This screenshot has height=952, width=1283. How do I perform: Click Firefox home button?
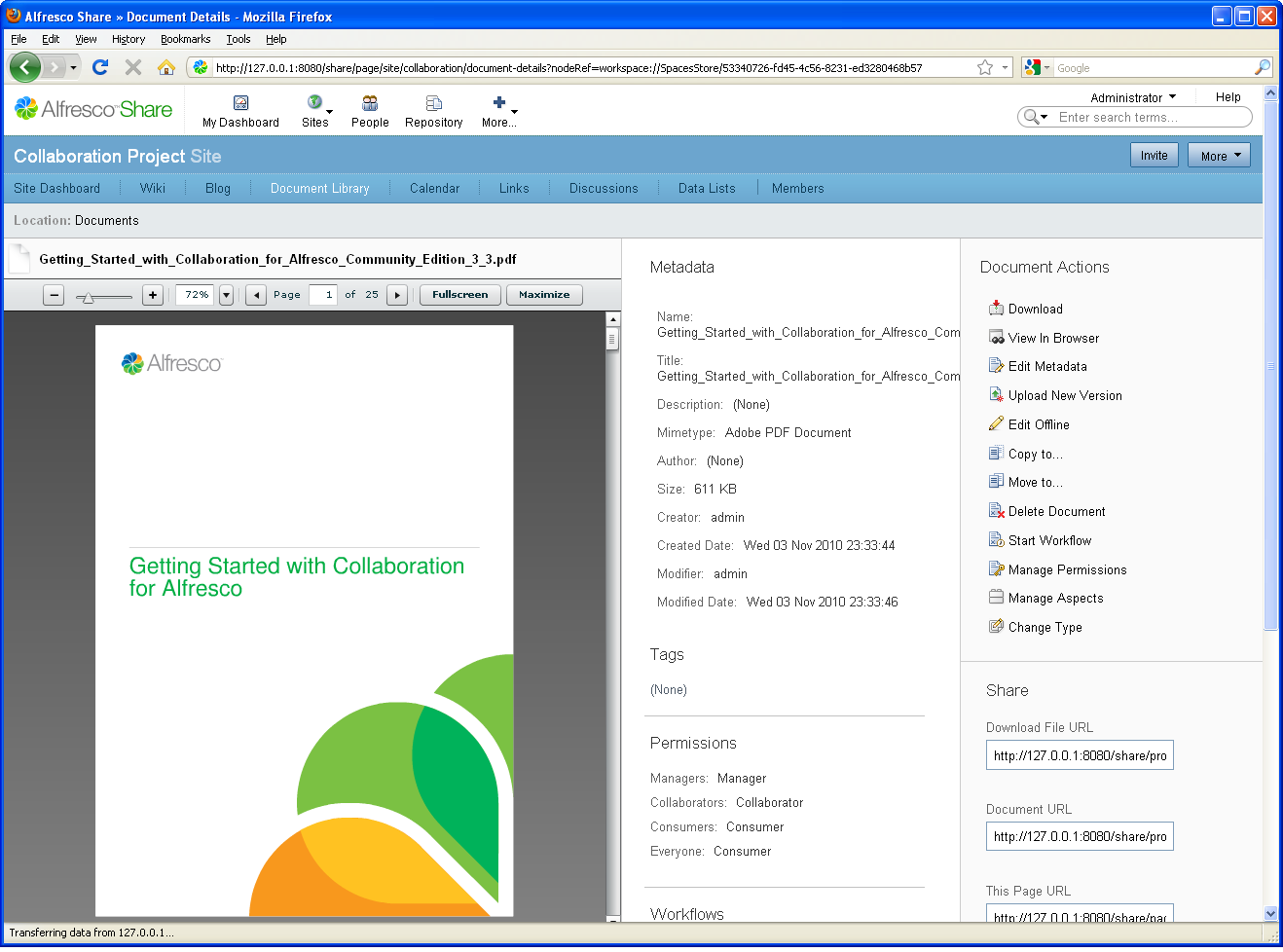coord(166,67)
